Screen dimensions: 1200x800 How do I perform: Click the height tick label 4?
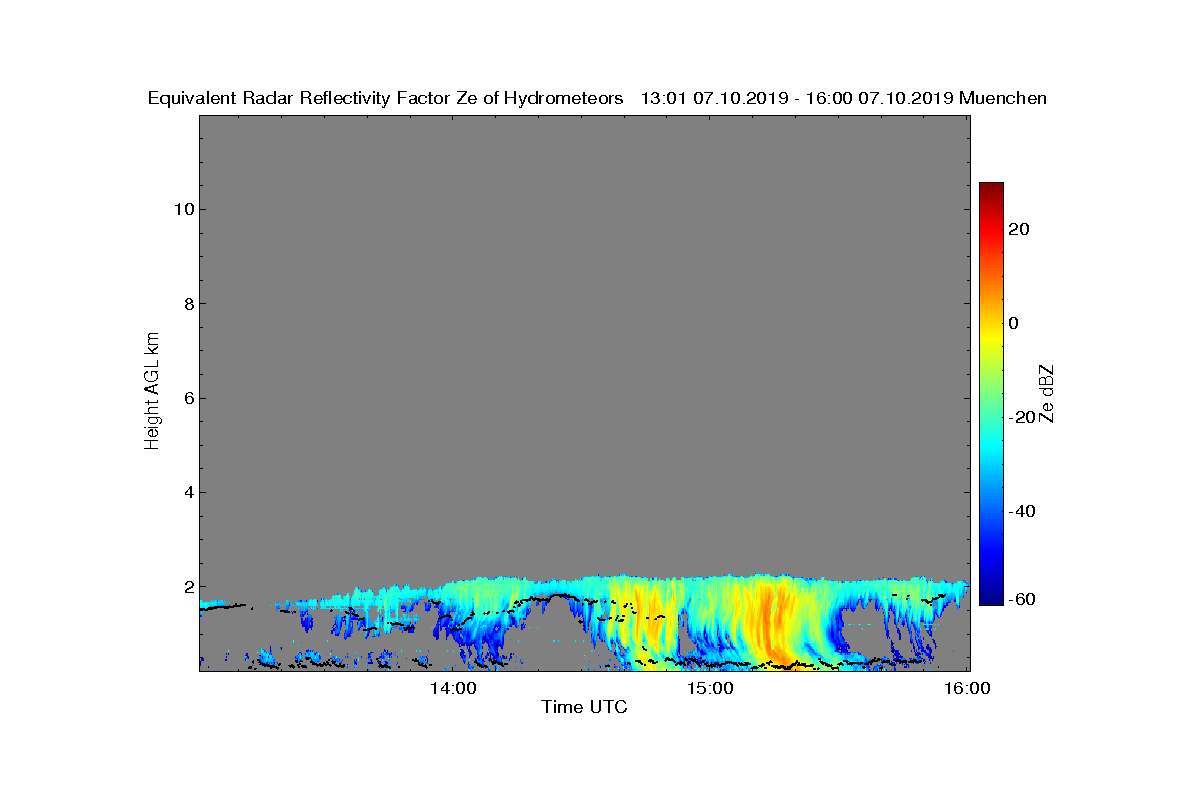tap(187, 492)
